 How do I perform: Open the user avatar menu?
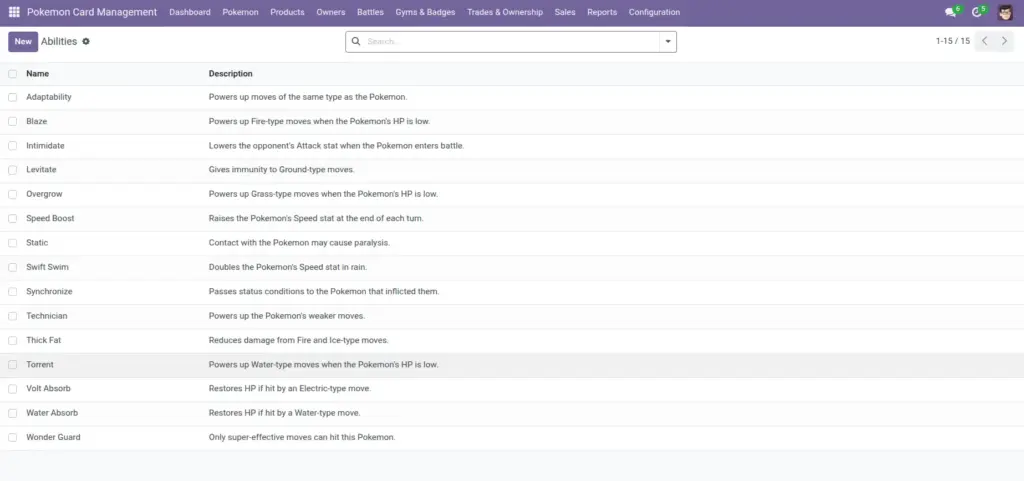pyautogui.click(x=1005, y=12)
